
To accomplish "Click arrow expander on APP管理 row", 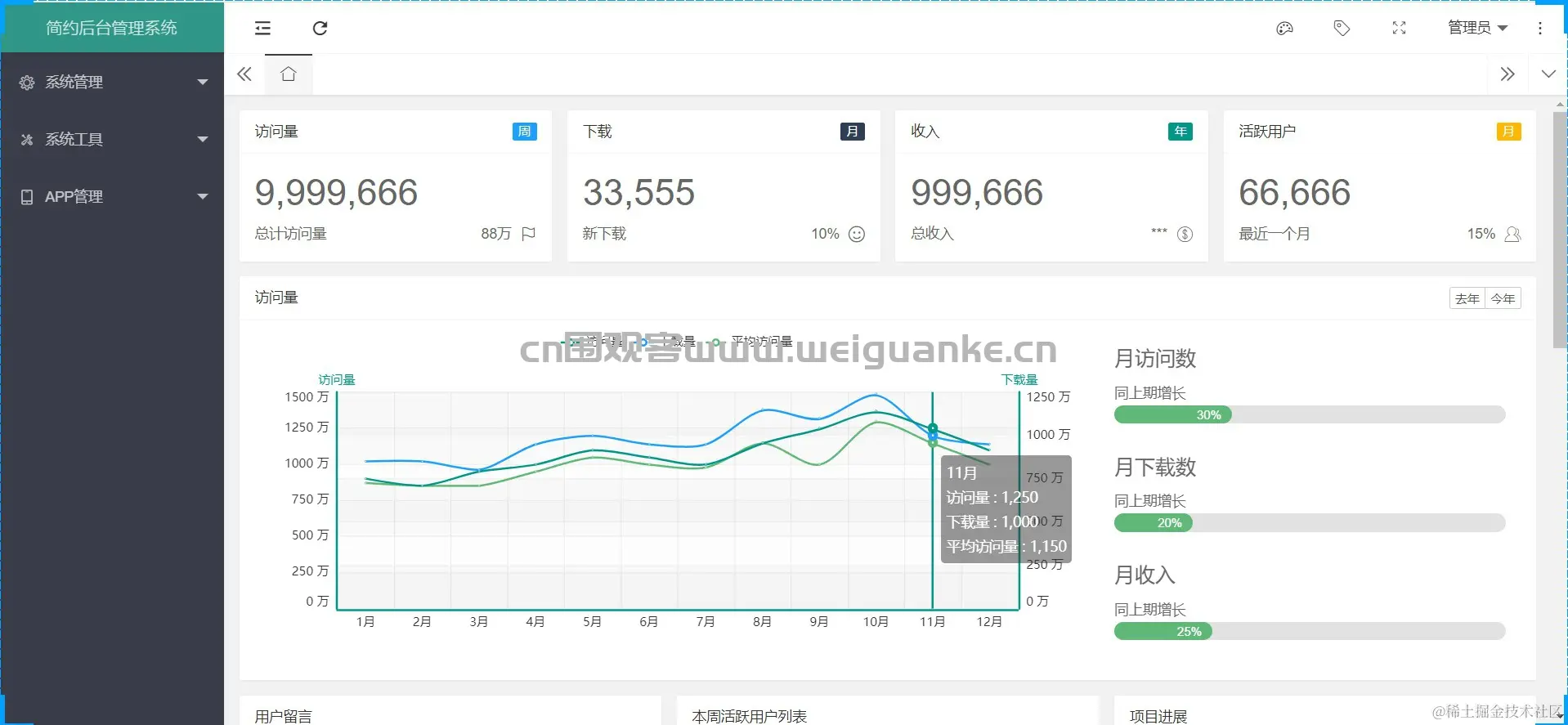I will pyautogui.click(x=203, y=197).
